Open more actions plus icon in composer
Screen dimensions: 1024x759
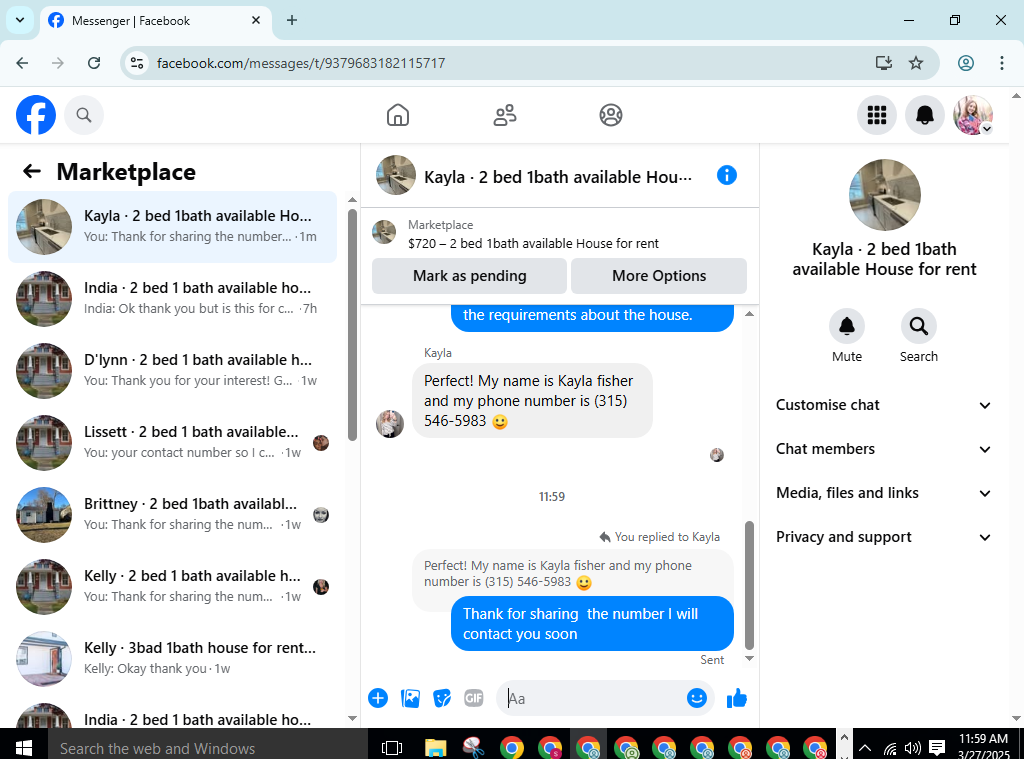click(x=377, y=698)
